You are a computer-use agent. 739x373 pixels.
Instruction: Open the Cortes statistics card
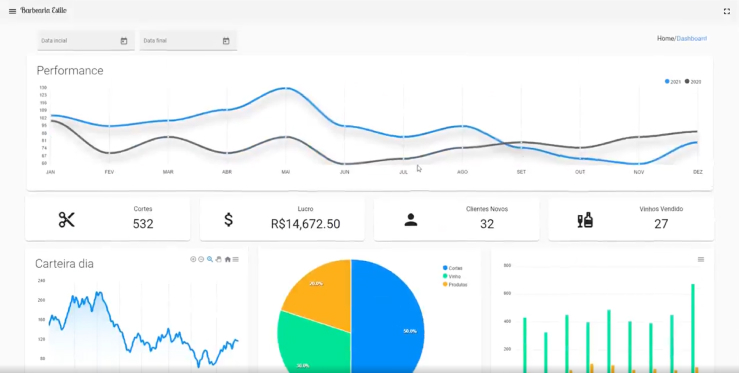pos(107,219)
